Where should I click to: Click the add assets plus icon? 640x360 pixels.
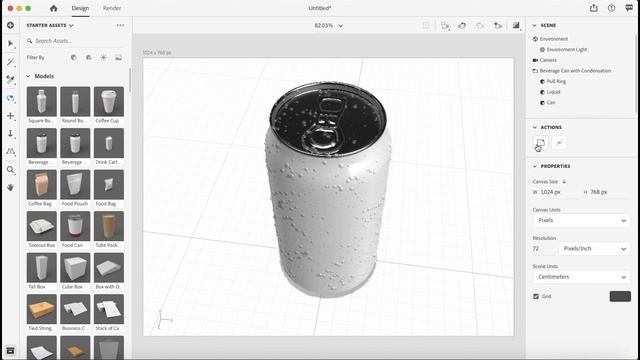pyautogui.click(x=10, y=25)
